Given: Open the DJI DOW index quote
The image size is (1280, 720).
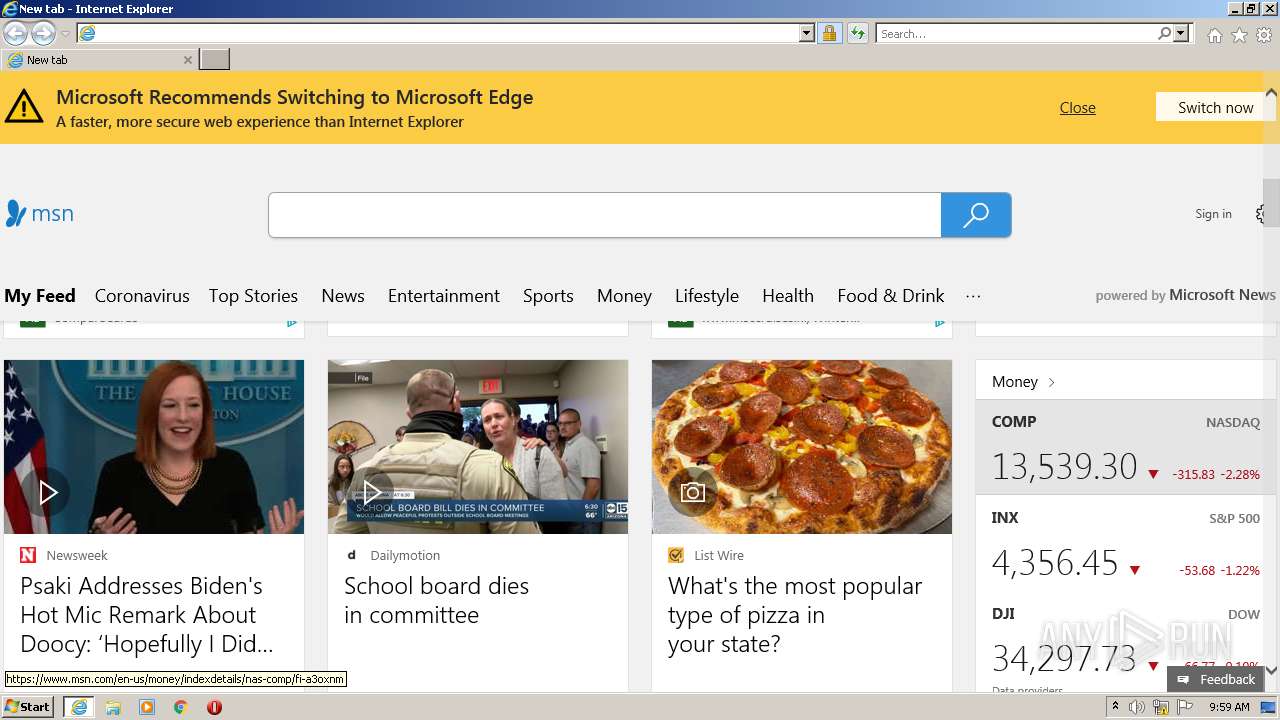Looking at the screenshot, I should (1126, 640).
